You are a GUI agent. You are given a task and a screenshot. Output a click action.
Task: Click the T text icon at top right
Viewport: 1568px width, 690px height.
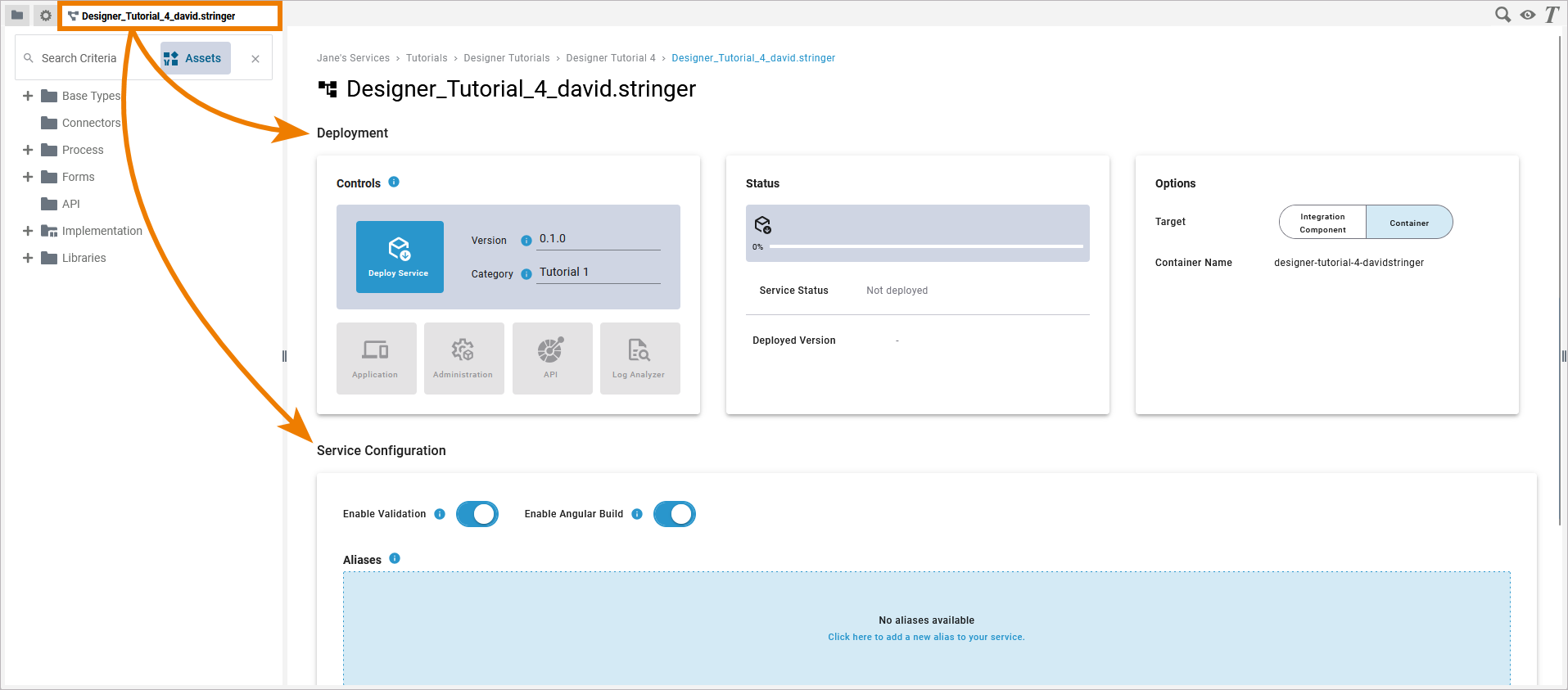pyautogui.click(x=1552, y=15)
